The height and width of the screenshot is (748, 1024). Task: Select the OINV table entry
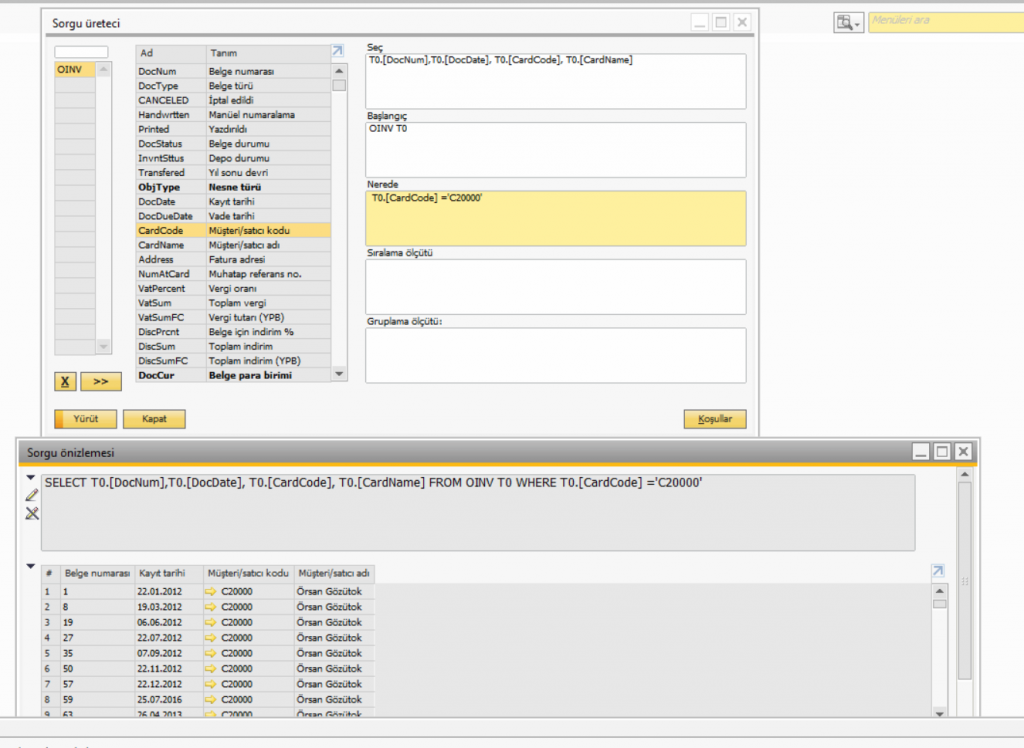75,71
